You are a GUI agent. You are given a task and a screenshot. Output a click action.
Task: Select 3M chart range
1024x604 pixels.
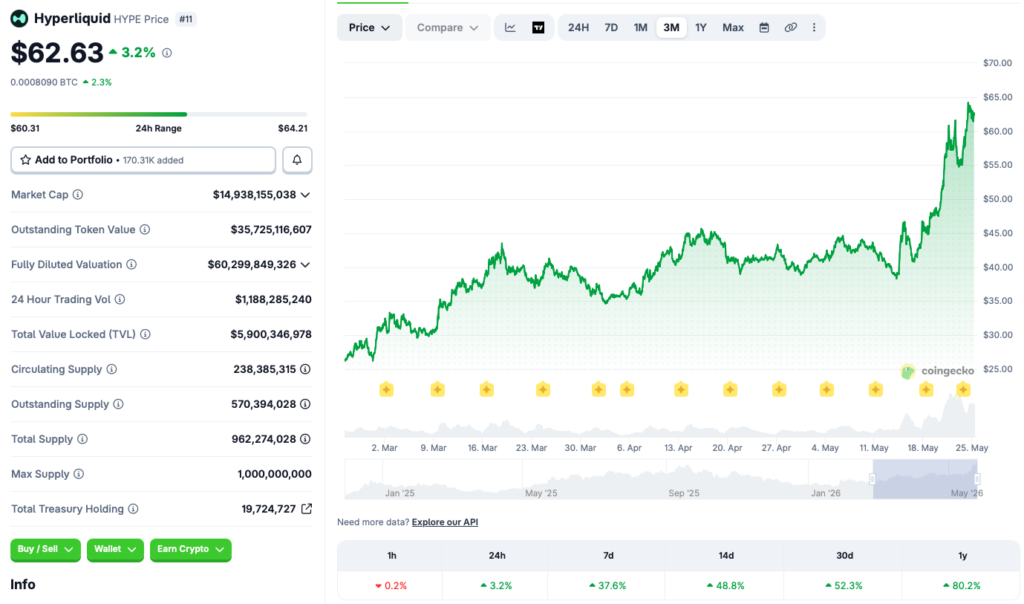[x=671, y=27]
